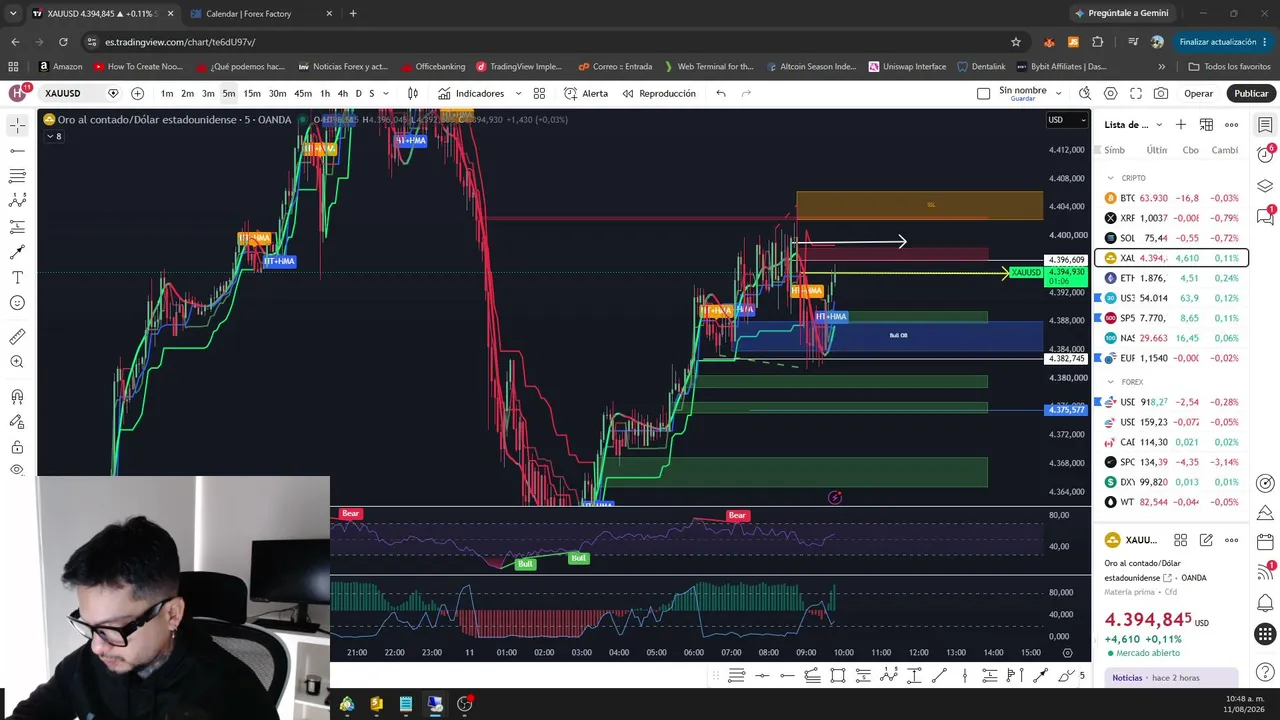Expand the timeframe list dropdown
The width and height of the screenshot is (1280, 720).
point(387,93)
